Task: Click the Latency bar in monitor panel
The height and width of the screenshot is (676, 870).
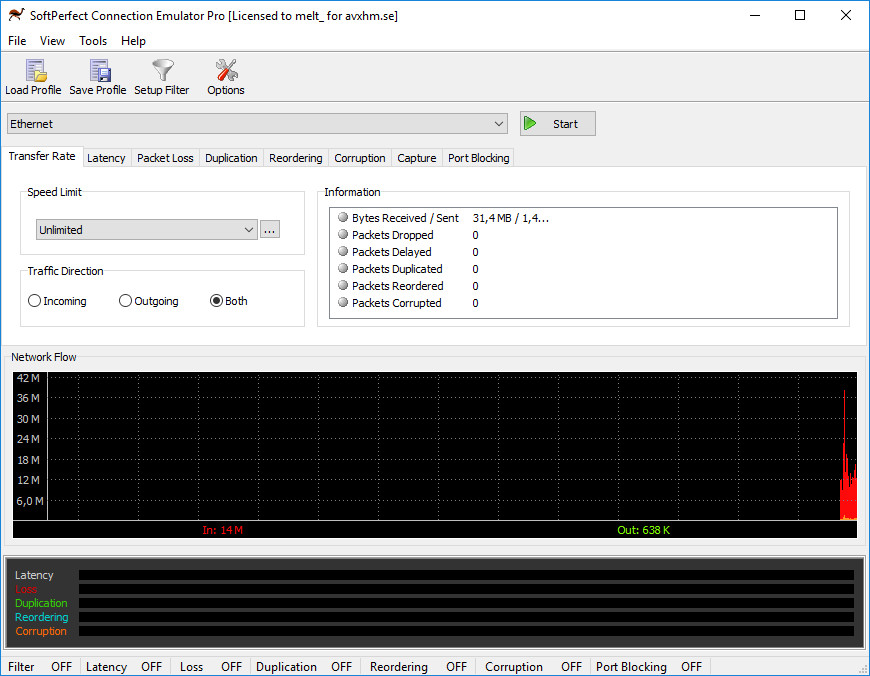Action: [x=466, y=575]
